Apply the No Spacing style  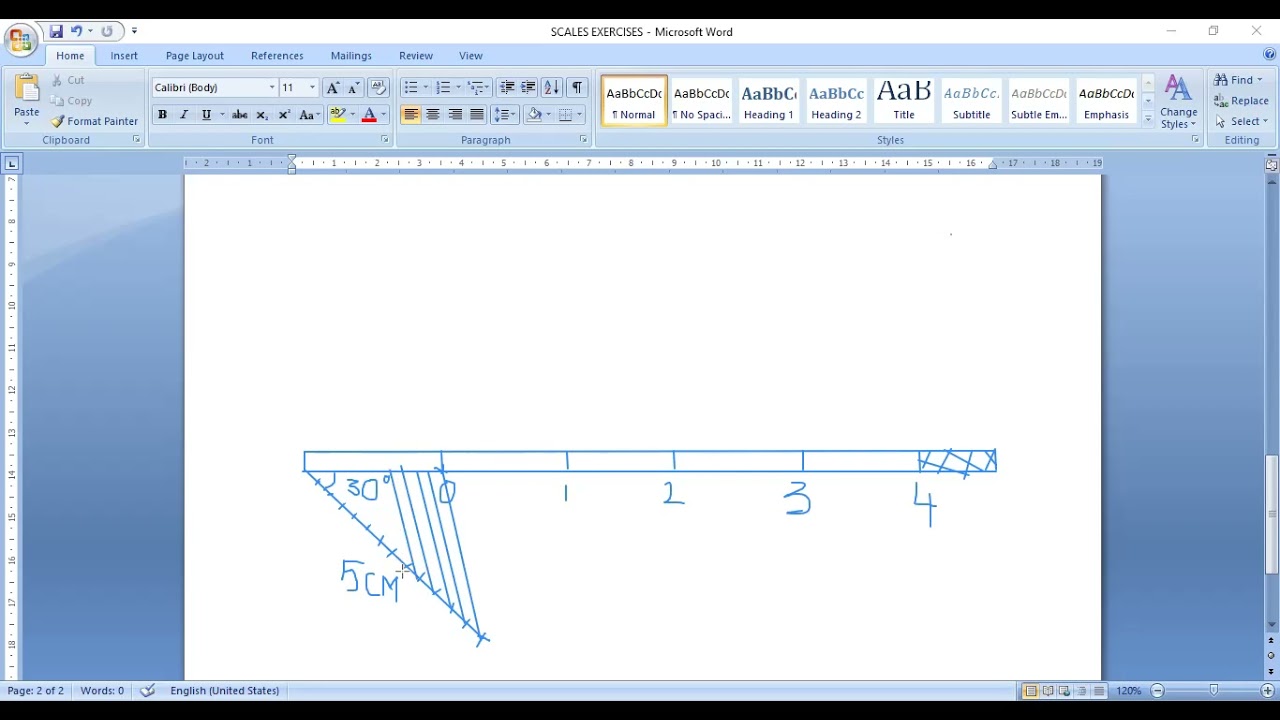pyautogui.click(x=701, y=101)
